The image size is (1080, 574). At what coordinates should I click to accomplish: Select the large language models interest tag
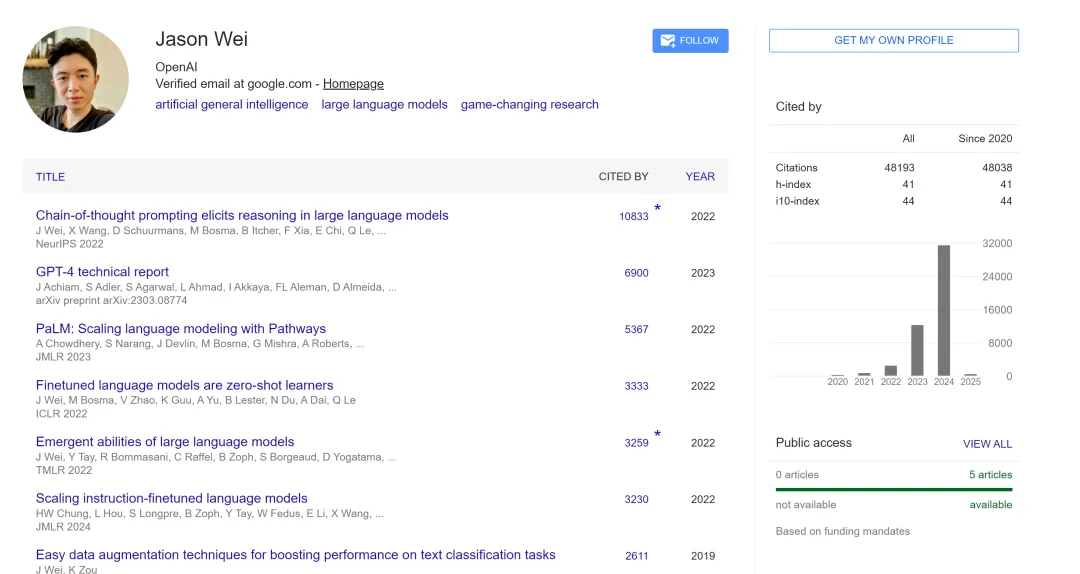click(384, 104)
